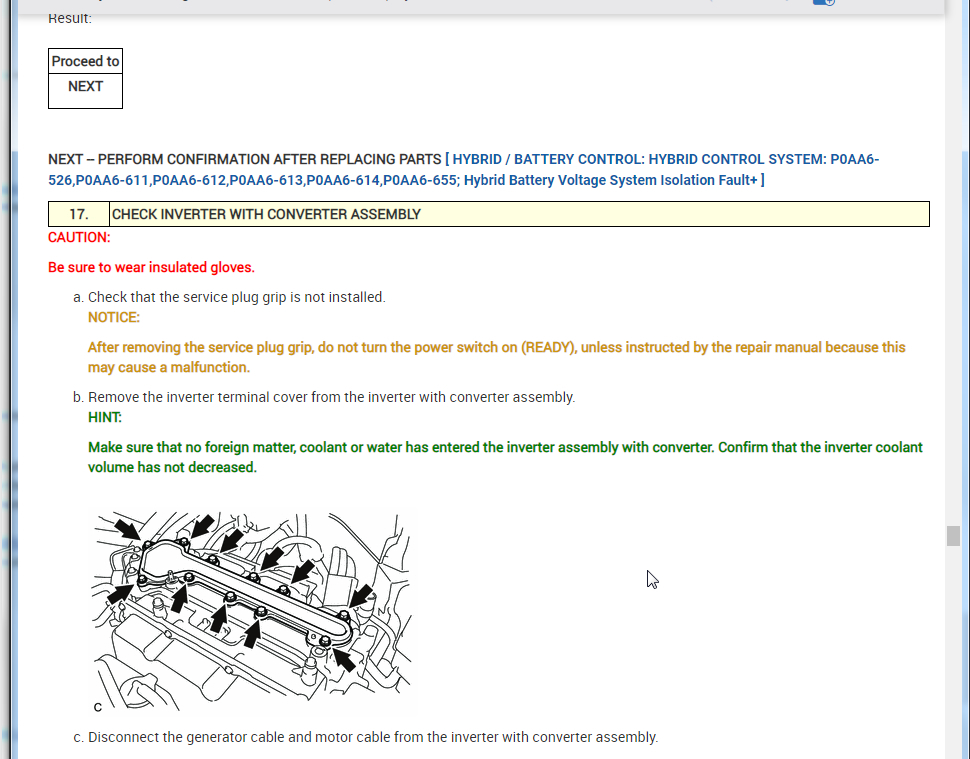The image size is (970, 759).
Task: Select the step number 17 cell
Action: (x=78, y=214)
